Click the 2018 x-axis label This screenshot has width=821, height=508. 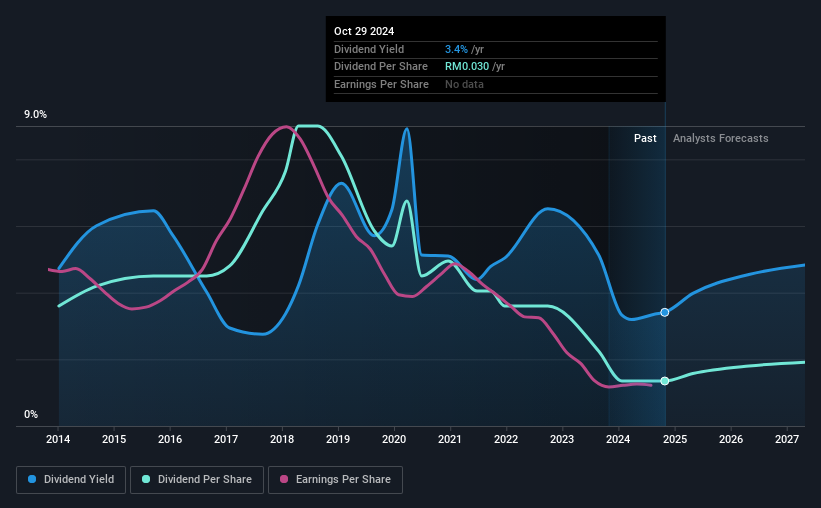click(x=282, y=439)
